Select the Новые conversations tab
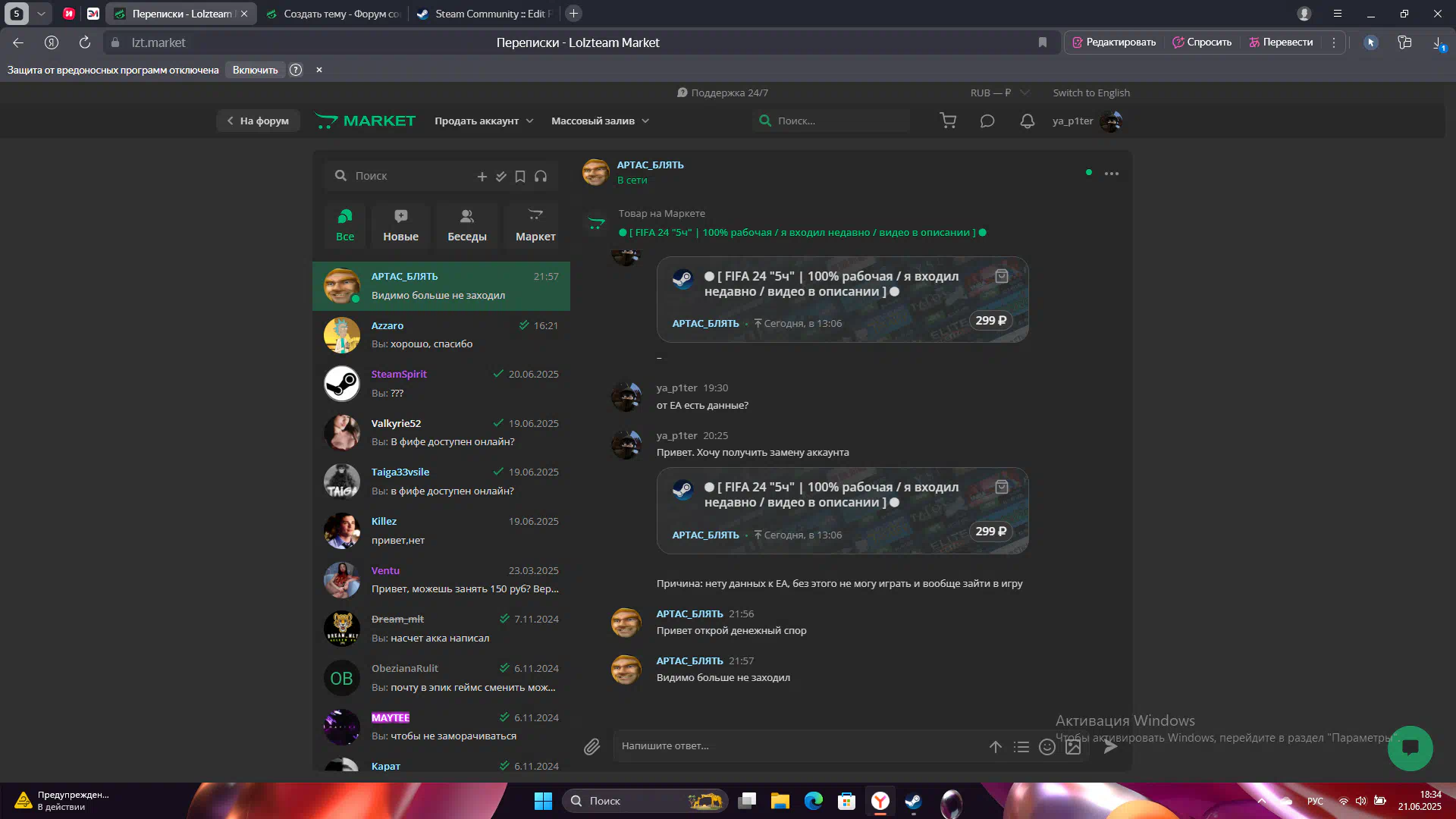This screenshot has height=819, width=1456. pos(400,225)
